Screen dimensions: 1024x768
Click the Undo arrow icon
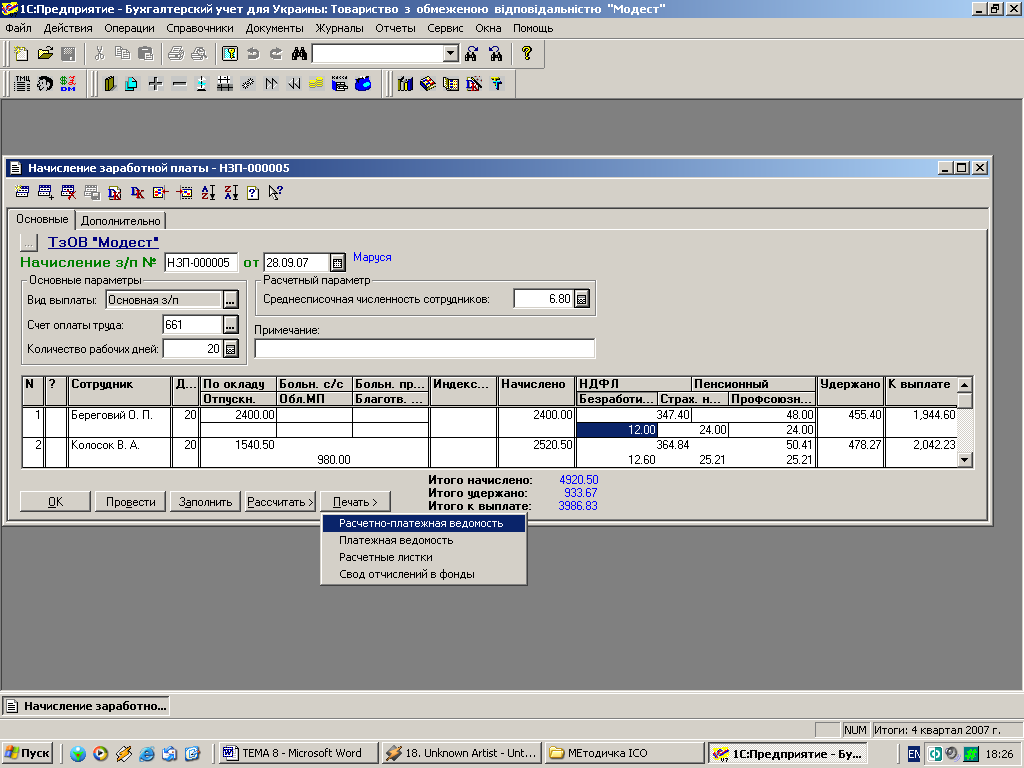point(253,54)
